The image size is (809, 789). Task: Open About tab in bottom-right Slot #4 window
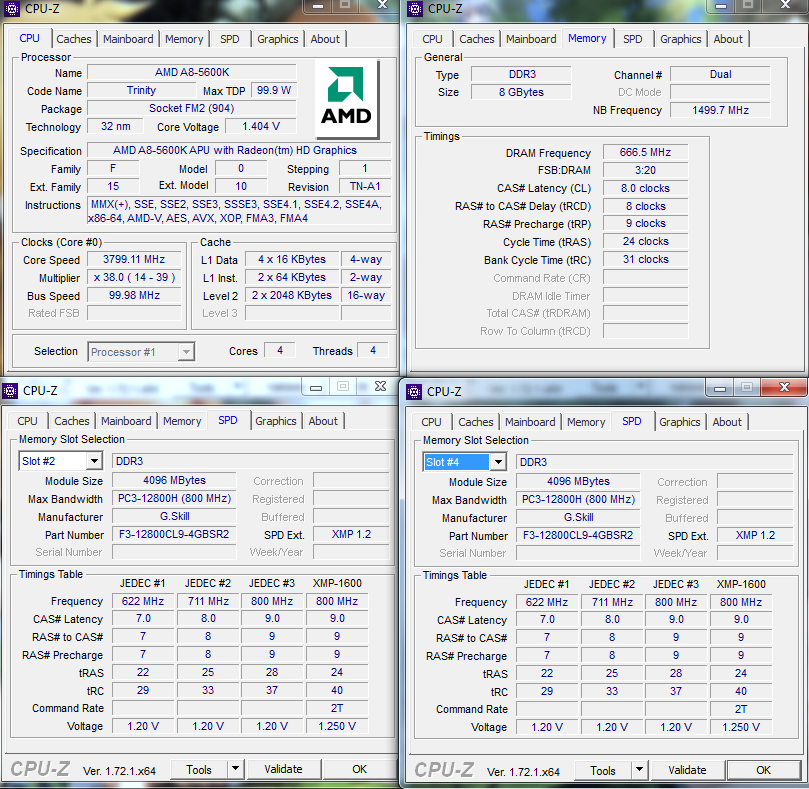[x=727, y=422]
